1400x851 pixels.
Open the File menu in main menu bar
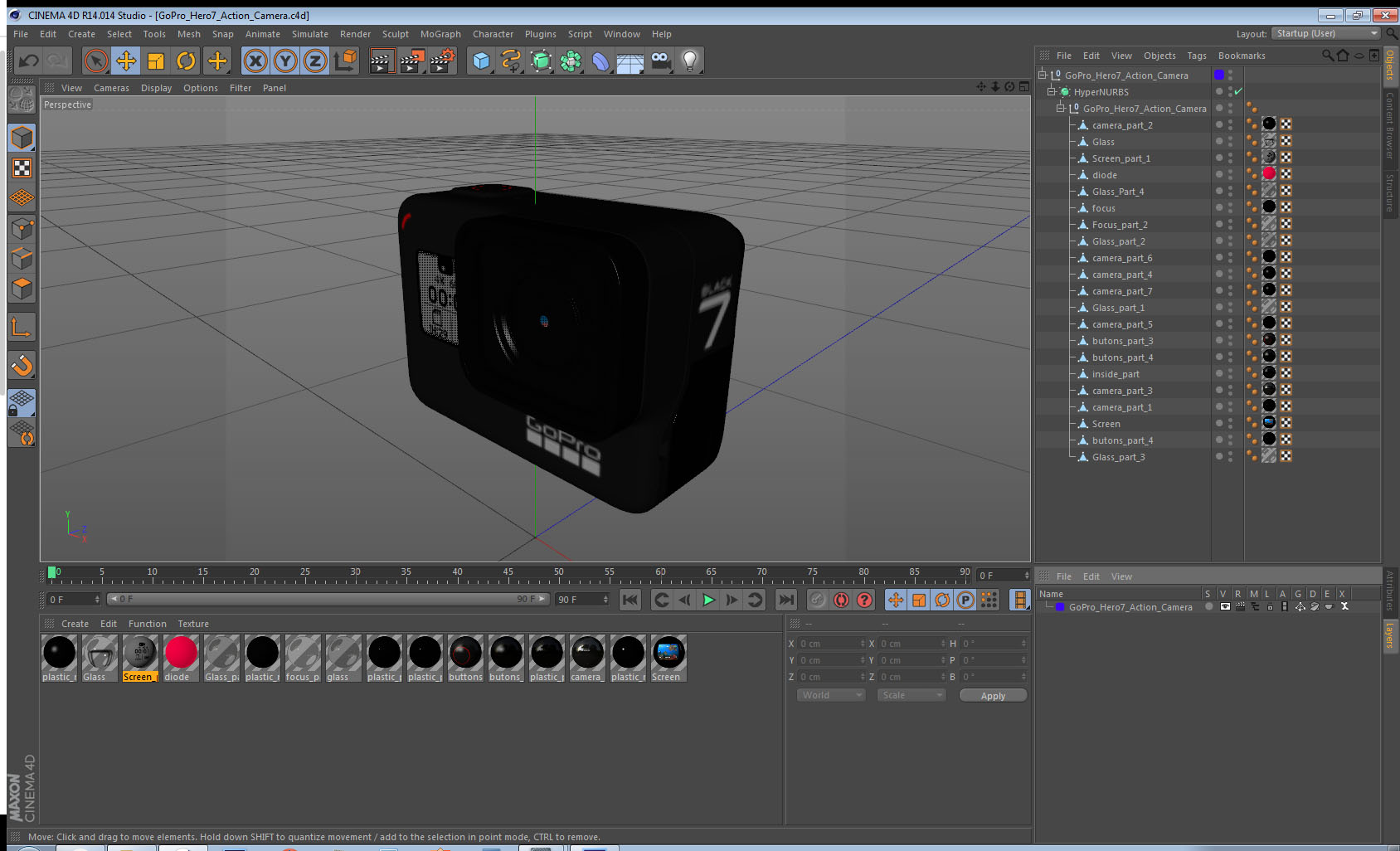[x=21, y=34]
